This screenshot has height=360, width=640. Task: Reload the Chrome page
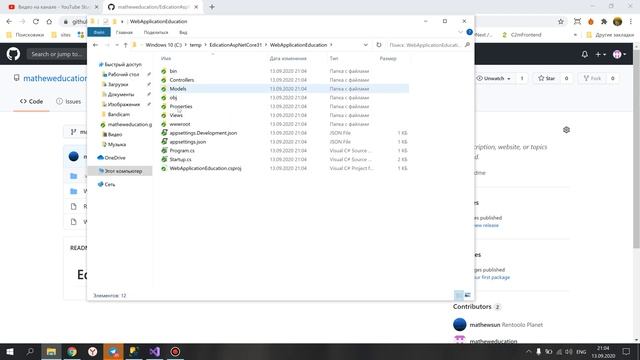36,22
